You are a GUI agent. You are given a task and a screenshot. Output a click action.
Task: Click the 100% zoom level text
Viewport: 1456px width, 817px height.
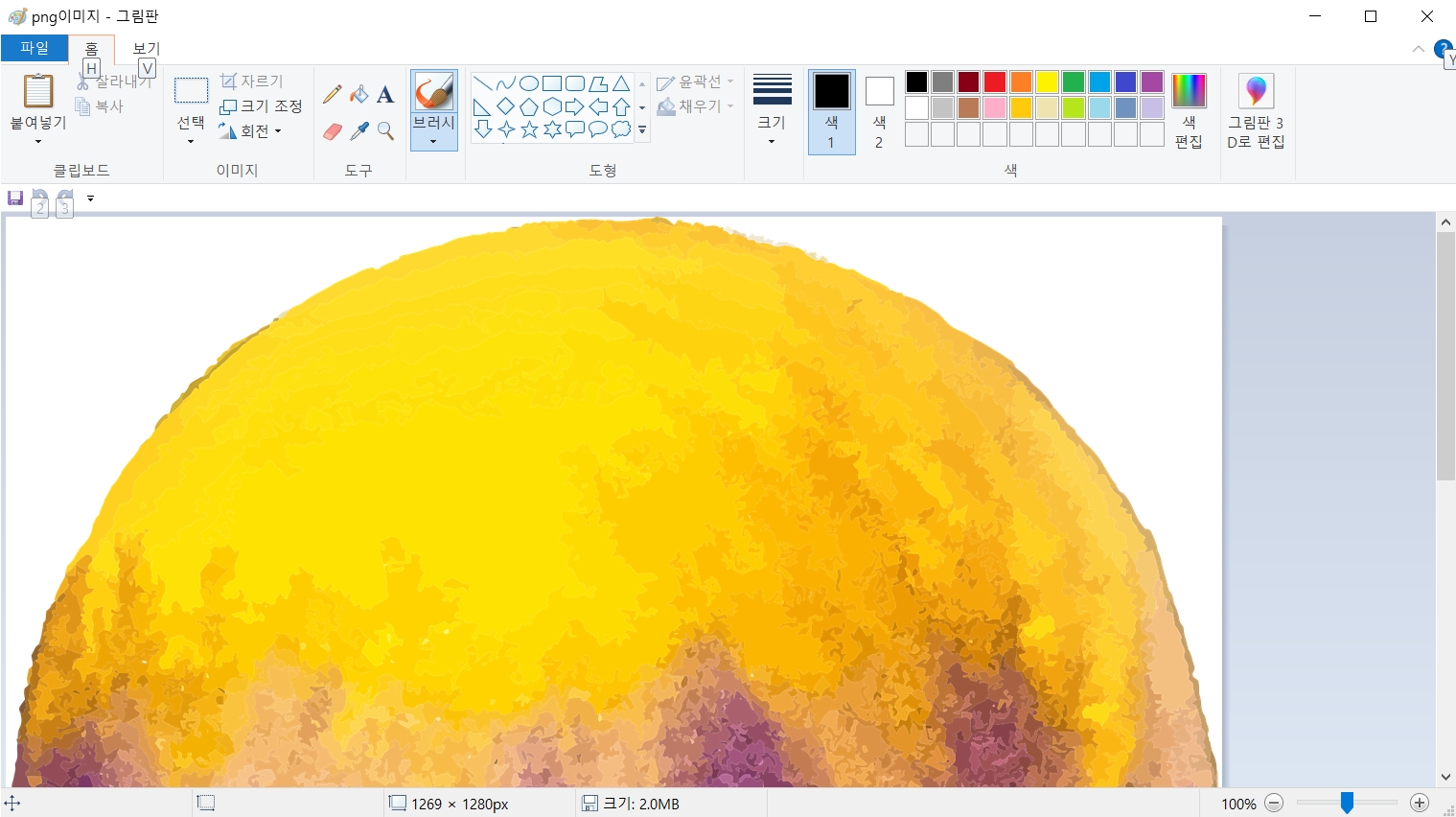[1238, 804]
